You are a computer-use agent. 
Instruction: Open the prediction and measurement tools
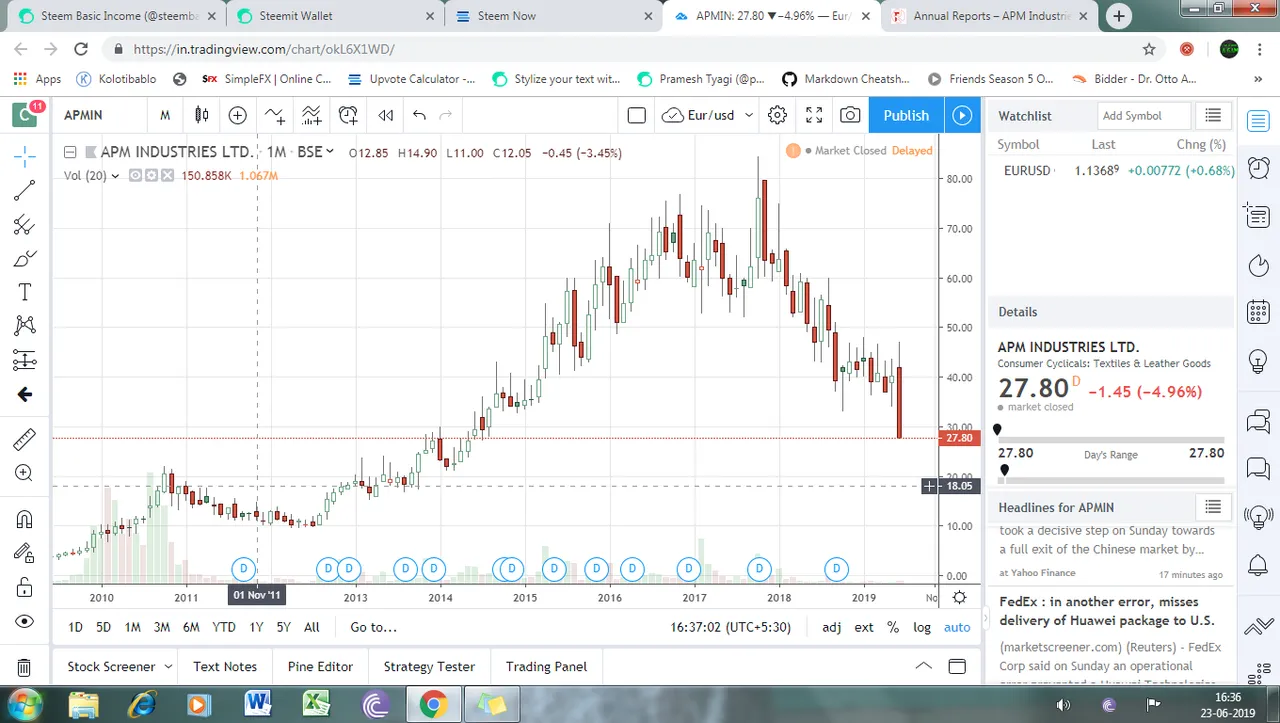tap(25, 360)
